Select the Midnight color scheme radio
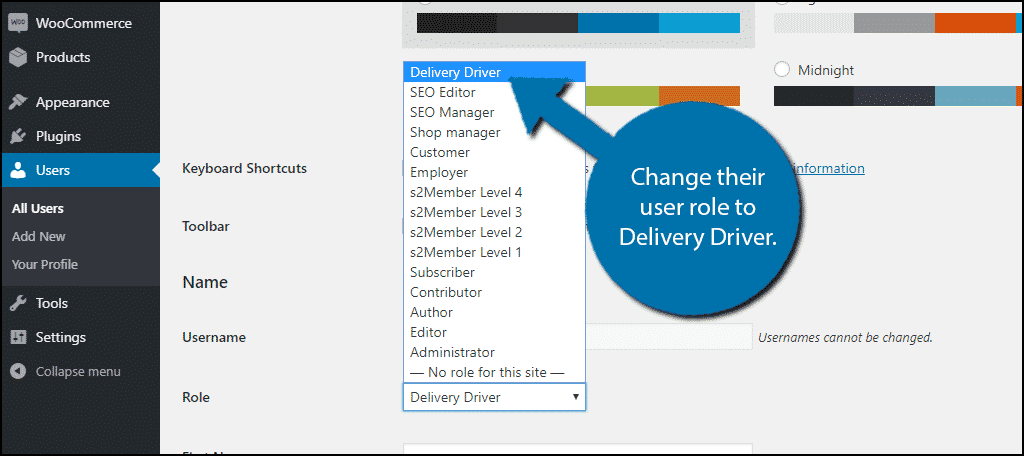This screenshot has height=456, width=1024. click(782, 70)
